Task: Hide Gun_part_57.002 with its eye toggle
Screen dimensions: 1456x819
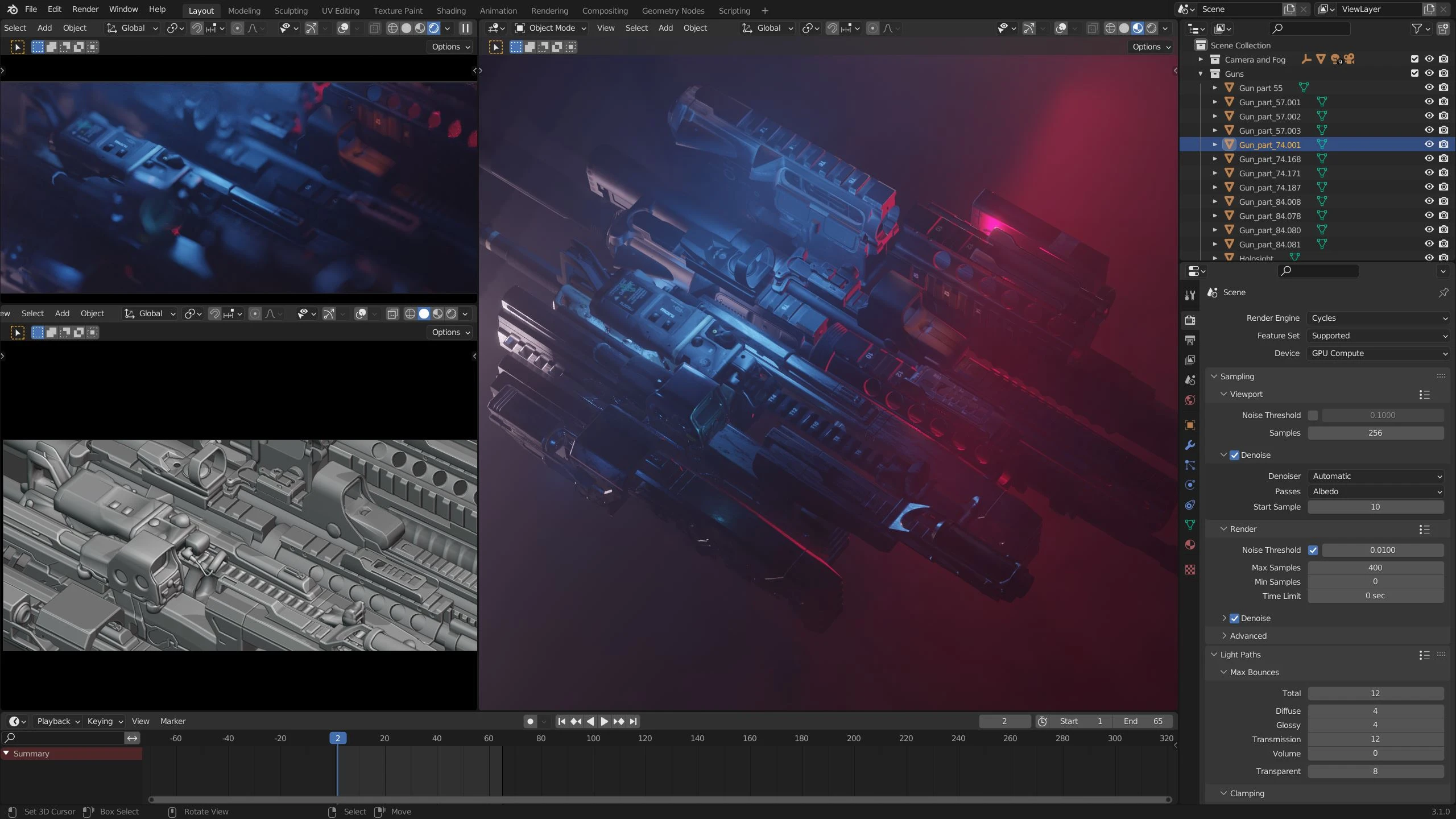Action: tap(1429, 116)
